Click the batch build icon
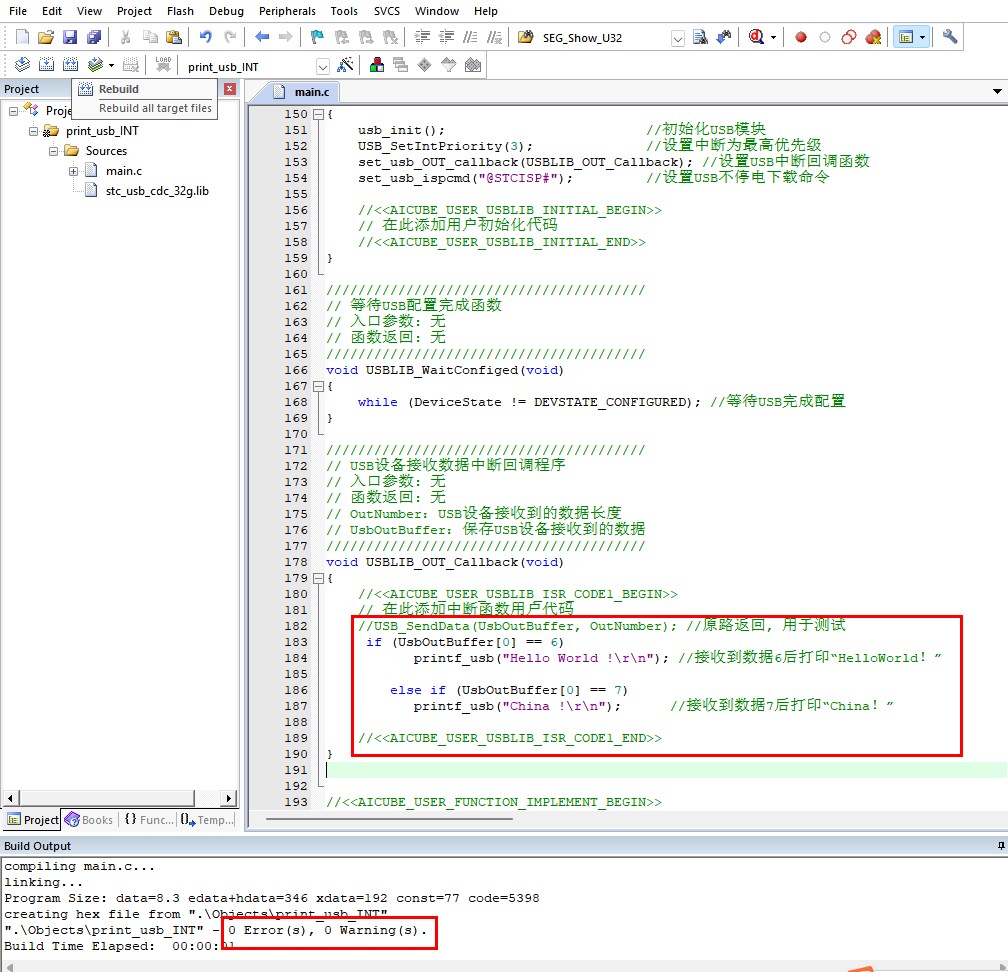1008x972 pixels. click(95, 64)
